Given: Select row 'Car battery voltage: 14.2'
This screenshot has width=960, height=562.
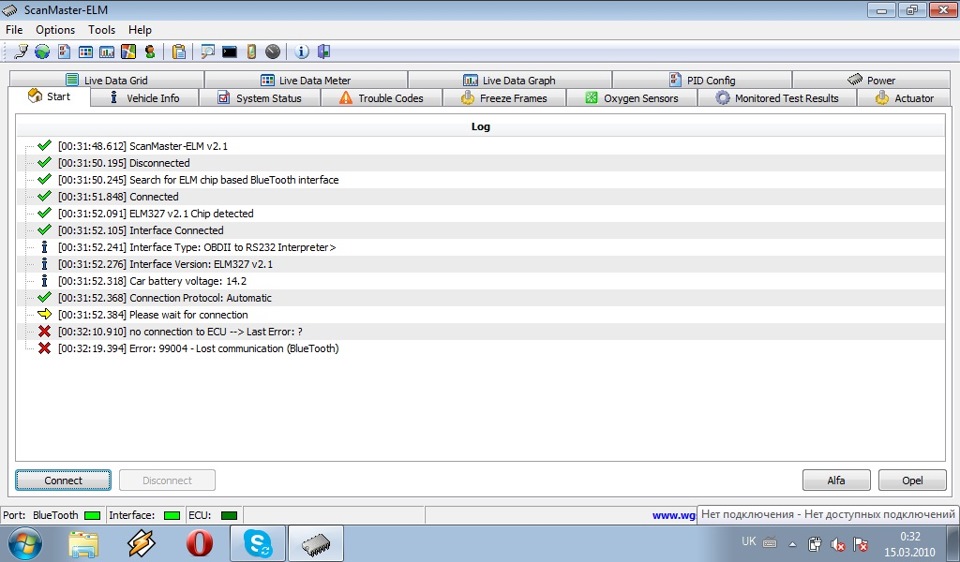Looking at the screenshot, I should pyautogui.click(x=481, y=281).
